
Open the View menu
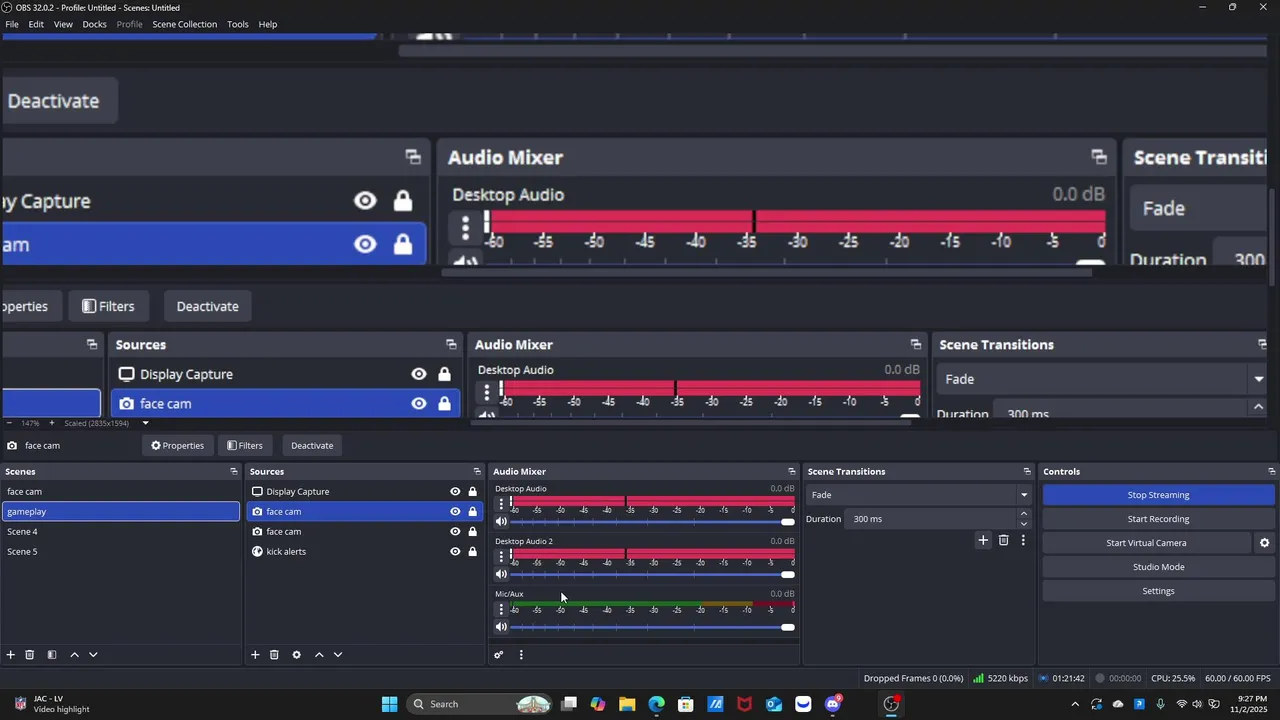(x=63, y=24)
